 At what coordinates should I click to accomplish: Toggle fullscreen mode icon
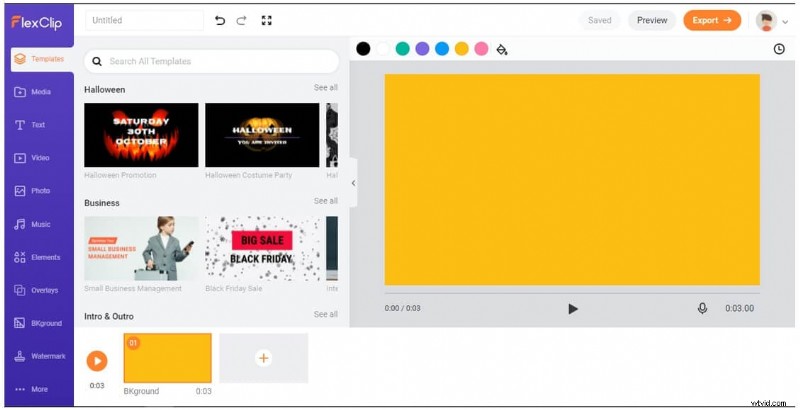pyautogui.click(x=266, y=20)
